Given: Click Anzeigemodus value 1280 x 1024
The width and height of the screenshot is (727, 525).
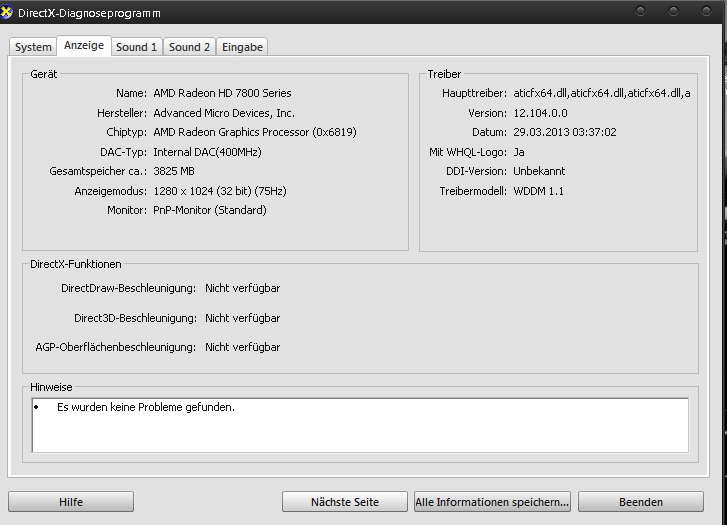Looking at the screenshot, I should [220, 191].
